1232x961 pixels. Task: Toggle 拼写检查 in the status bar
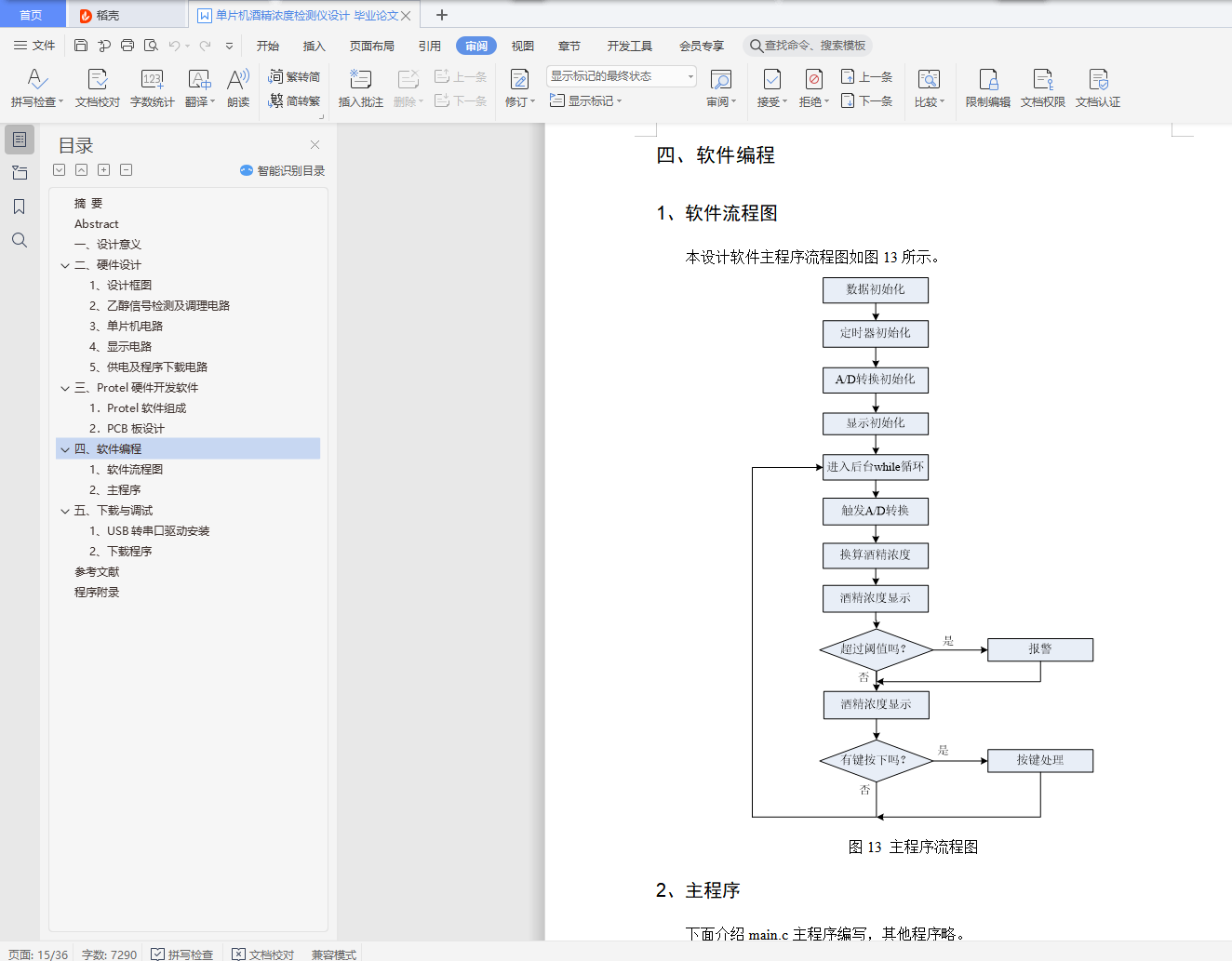pos(182,954)
